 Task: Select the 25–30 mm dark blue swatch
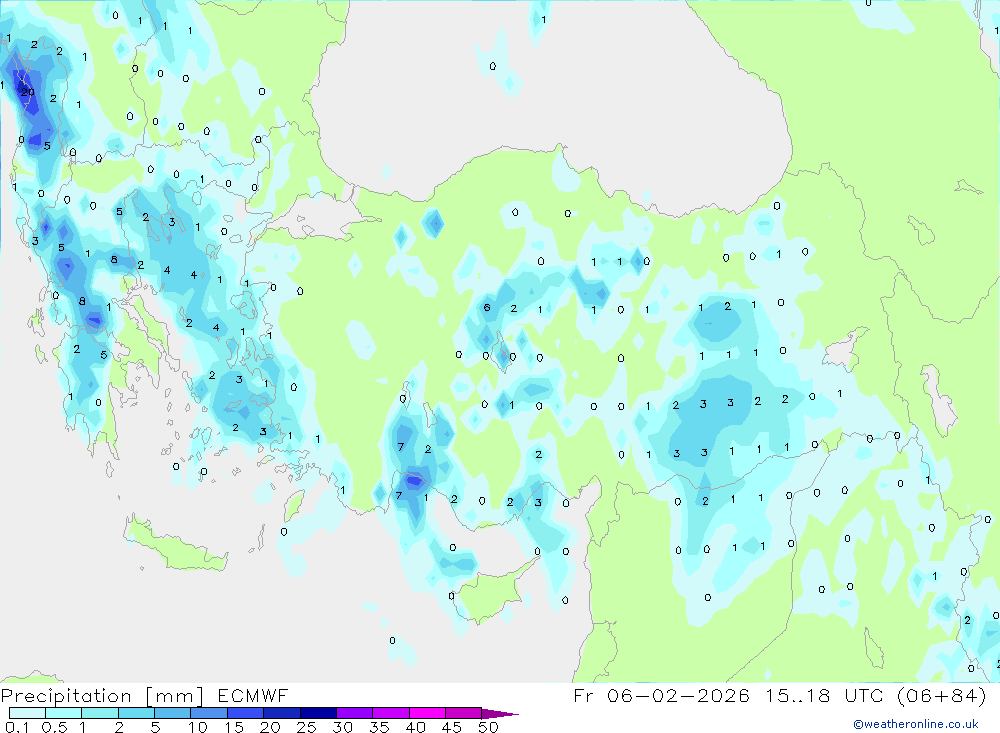pyautogui.click(x=318, y=713)
